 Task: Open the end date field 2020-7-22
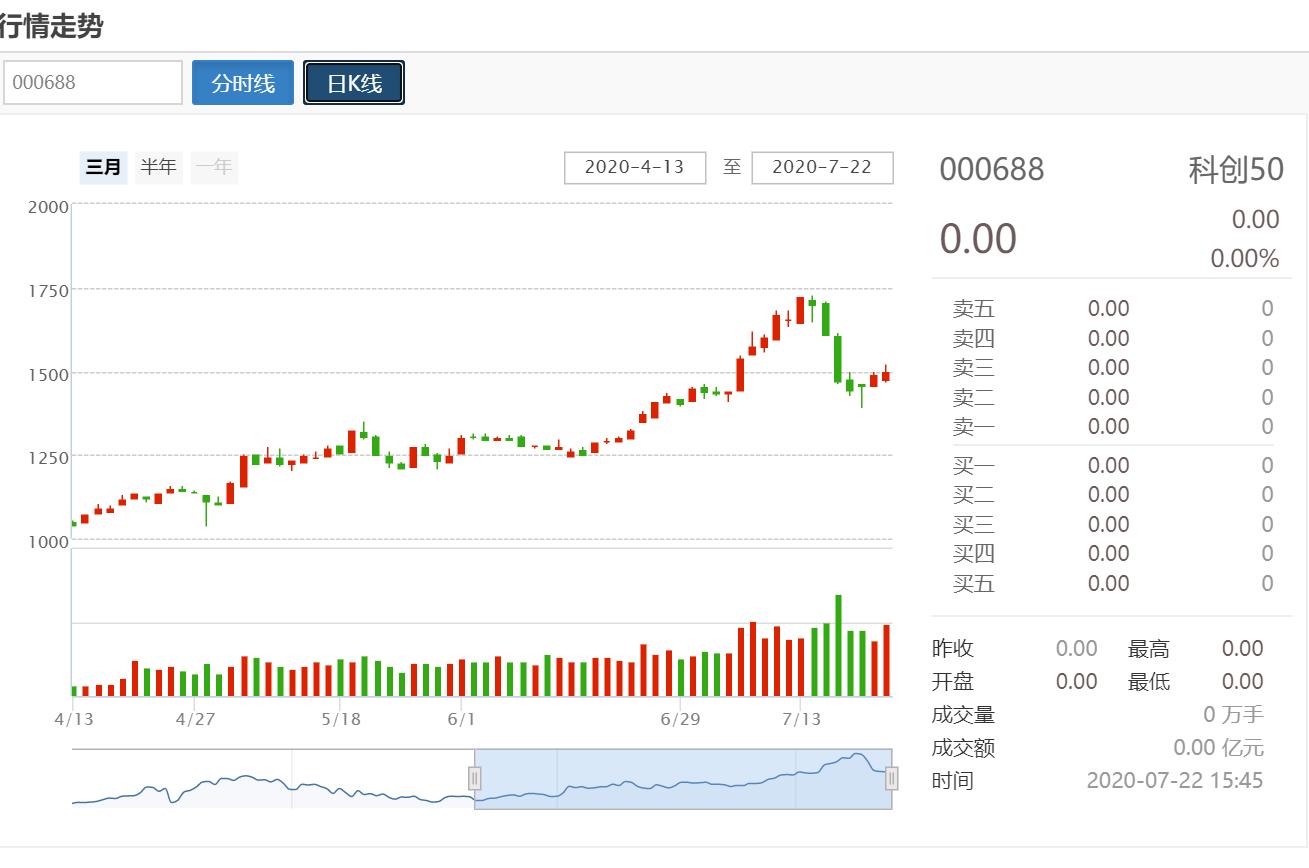[x=822, y=167]
